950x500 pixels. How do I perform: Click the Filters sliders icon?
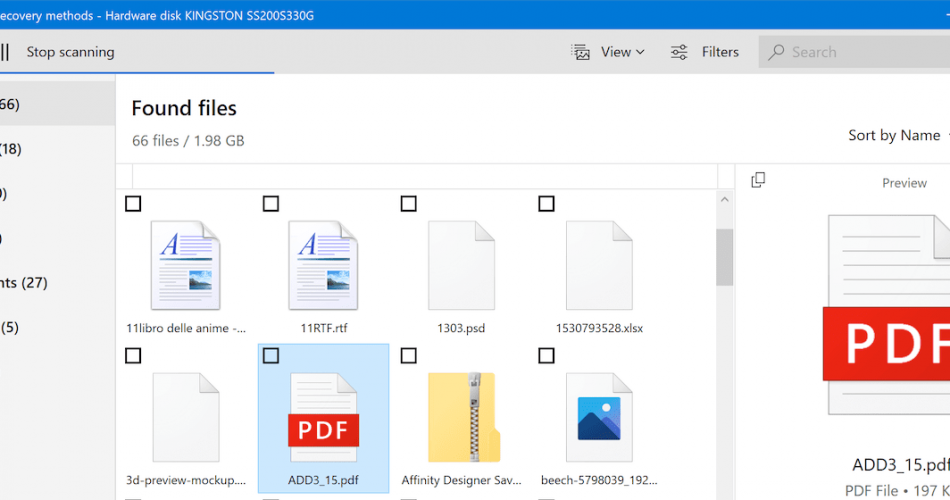click(679, 52)
